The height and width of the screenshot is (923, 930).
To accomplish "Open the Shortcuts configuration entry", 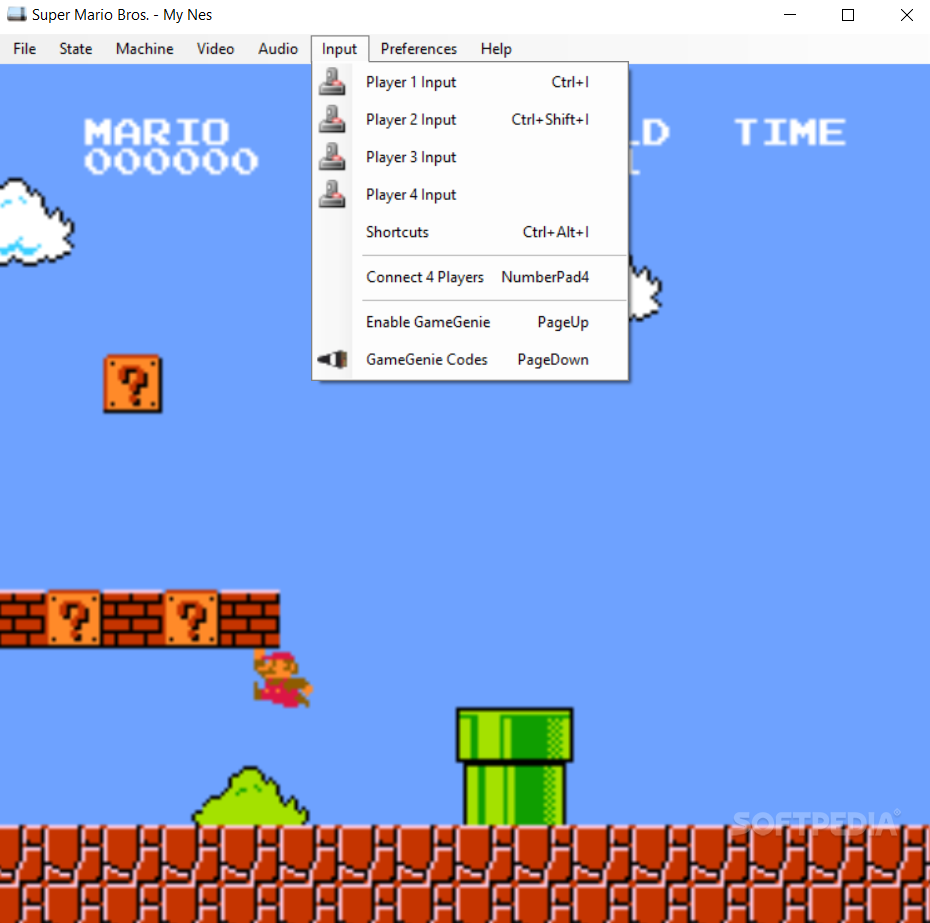I will (470, 231).
